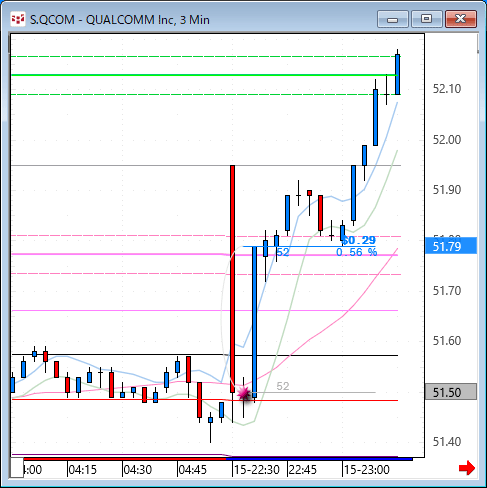Image resolution: width=487 pixels, height=488 pixels.
Task: Click the solid red horizontal support line
Action: click(205, 400)
